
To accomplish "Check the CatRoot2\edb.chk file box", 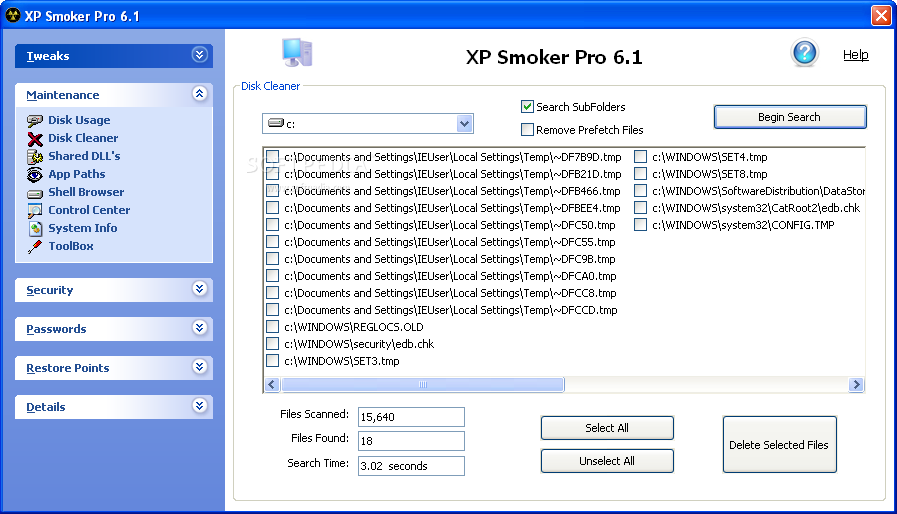I will pos(641,208).
